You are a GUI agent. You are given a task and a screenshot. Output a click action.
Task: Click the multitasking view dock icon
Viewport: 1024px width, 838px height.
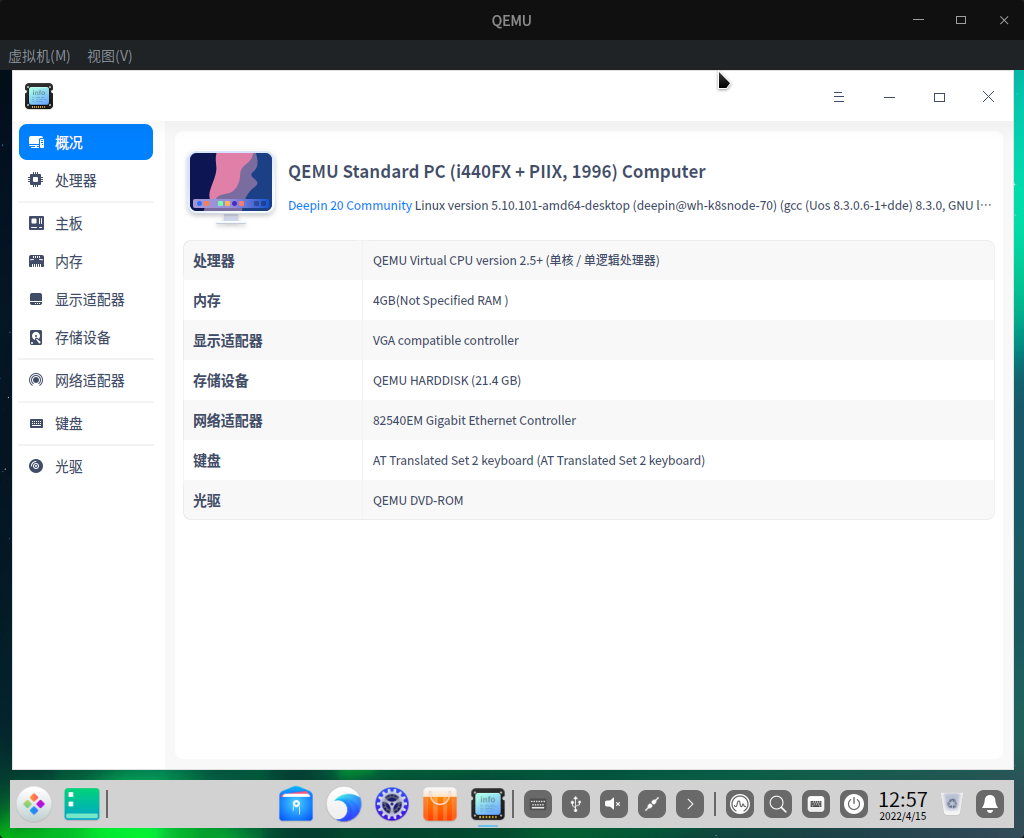click(x=82, y=803)
